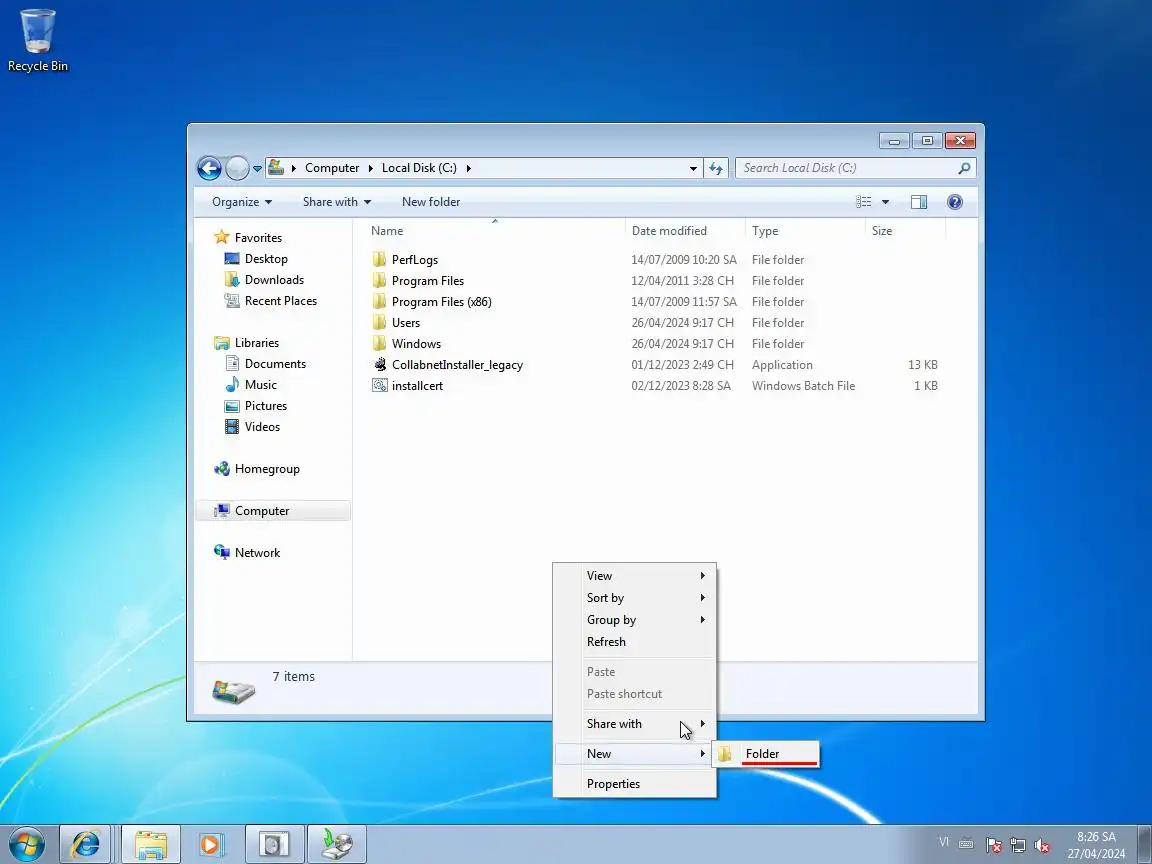1152x864 pixels.
Task: Open Share with in the context menu
Action: click(635, 724)
